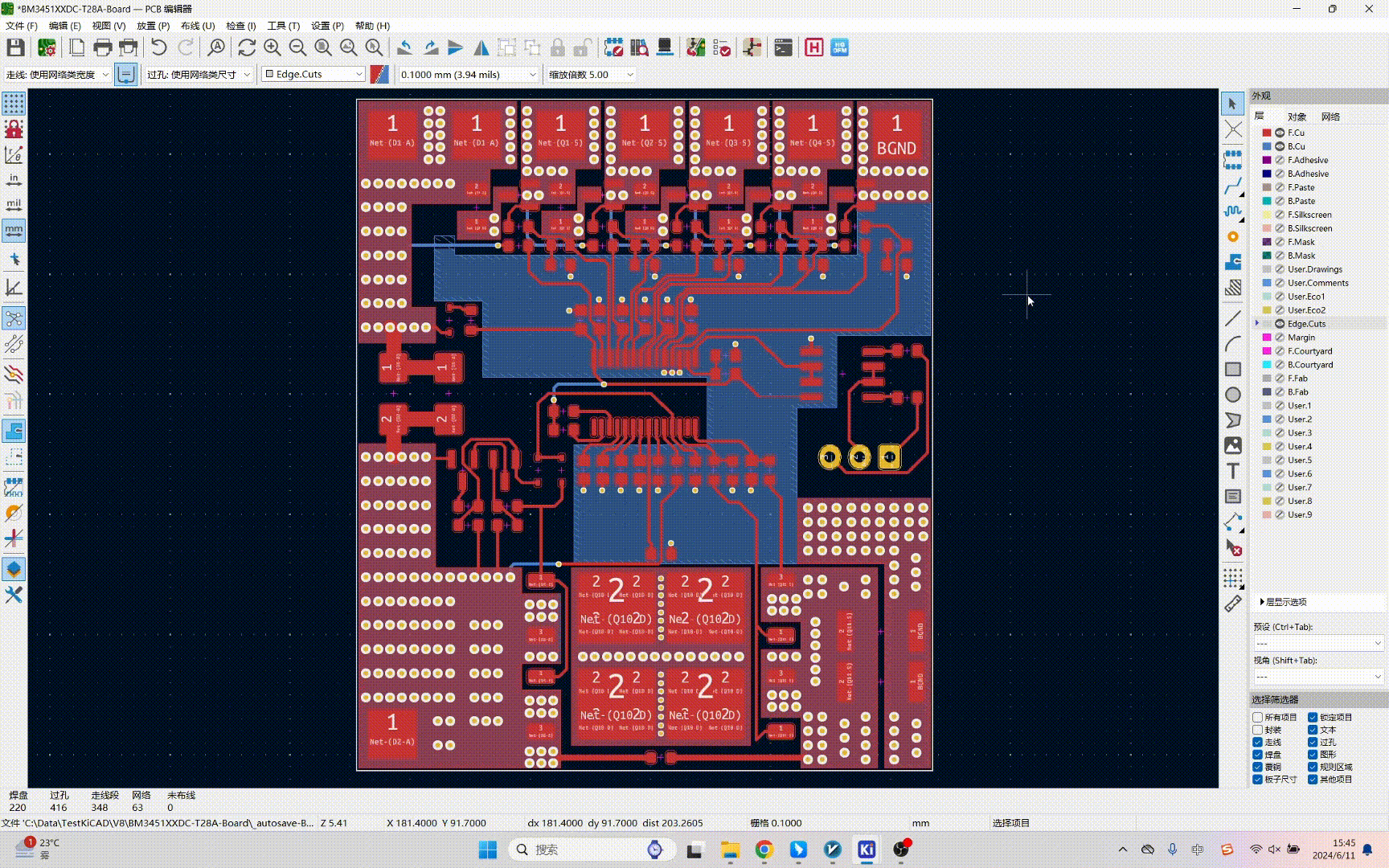1389x868 pixels.
Task: Switch to the 网络 tab
Action: pos(1330,117)
